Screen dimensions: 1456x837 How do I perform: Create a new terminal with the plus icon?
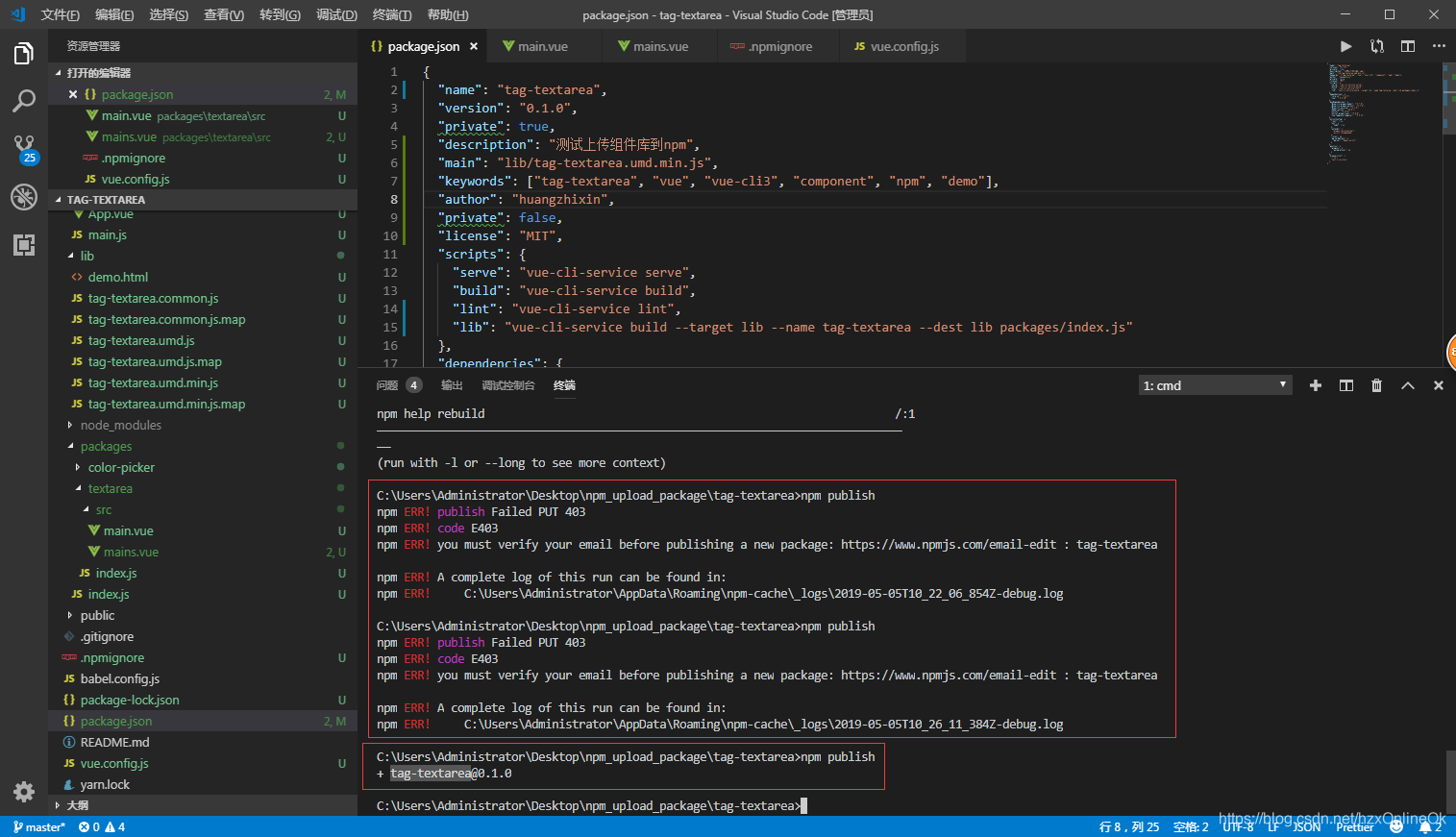(x=1316, y=385)
